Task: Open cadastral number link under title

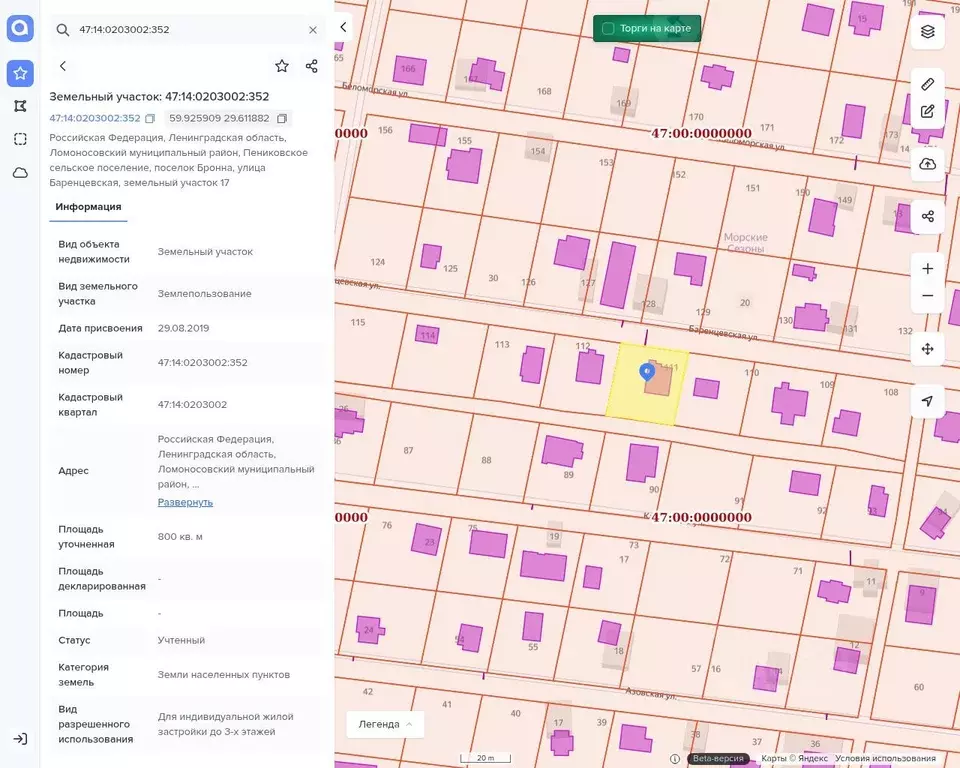Action: coord(95,118)
